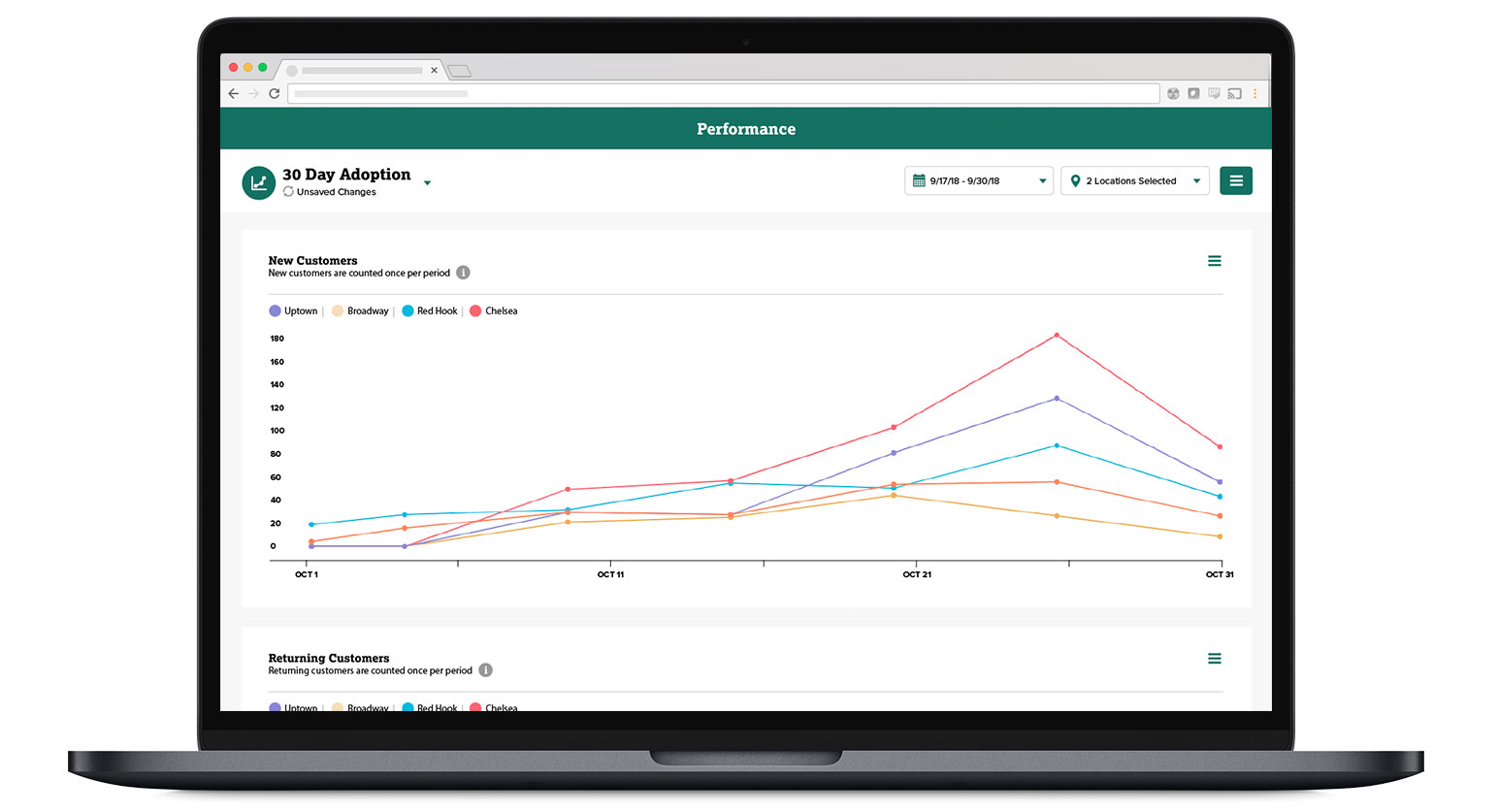Expand the 30 Day Adoption report selector

point(427,180)
